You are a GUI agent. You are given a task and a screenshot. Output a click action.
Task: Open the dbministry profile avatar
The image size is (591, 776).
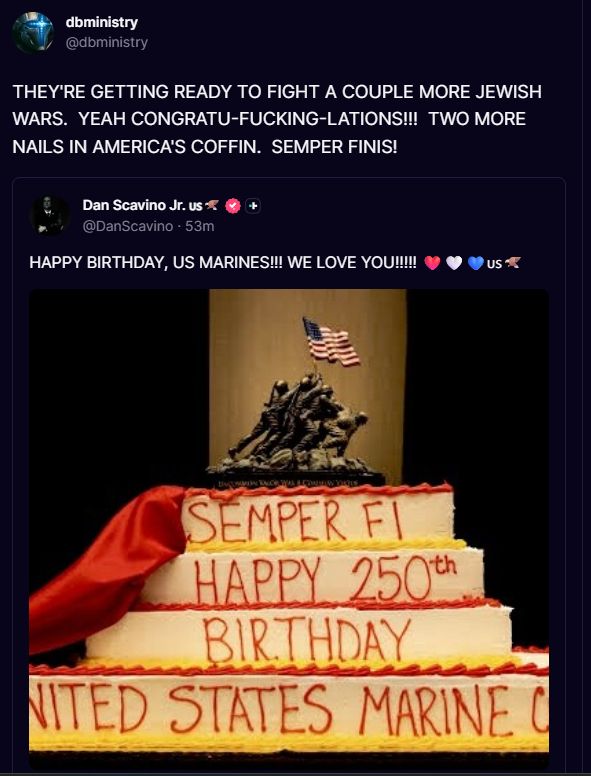pyautogui.click(x=33, y=33)
